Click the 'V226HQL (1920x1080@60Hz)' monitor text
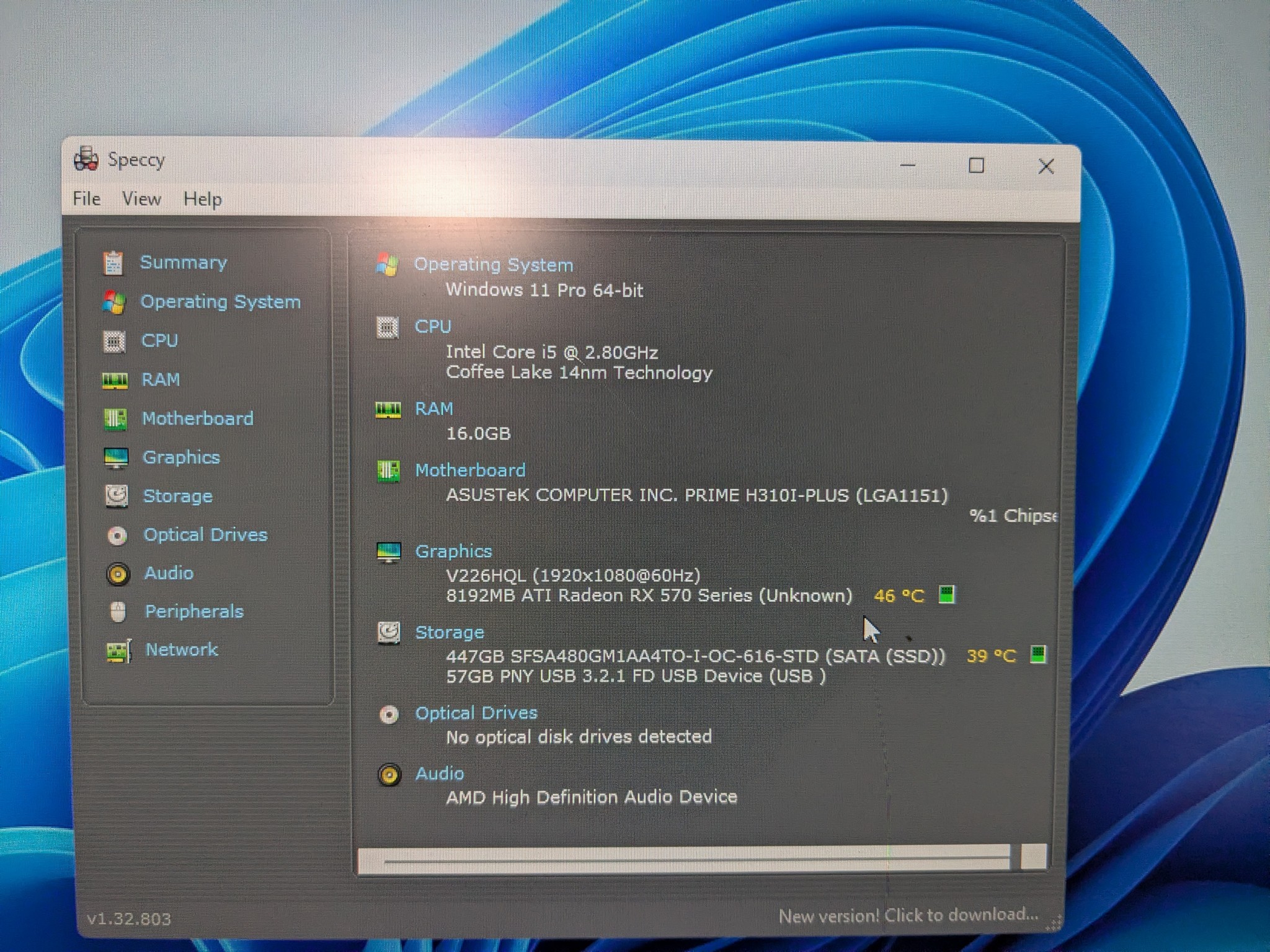Screen dimensions: 1270x952 pos(573,576)
